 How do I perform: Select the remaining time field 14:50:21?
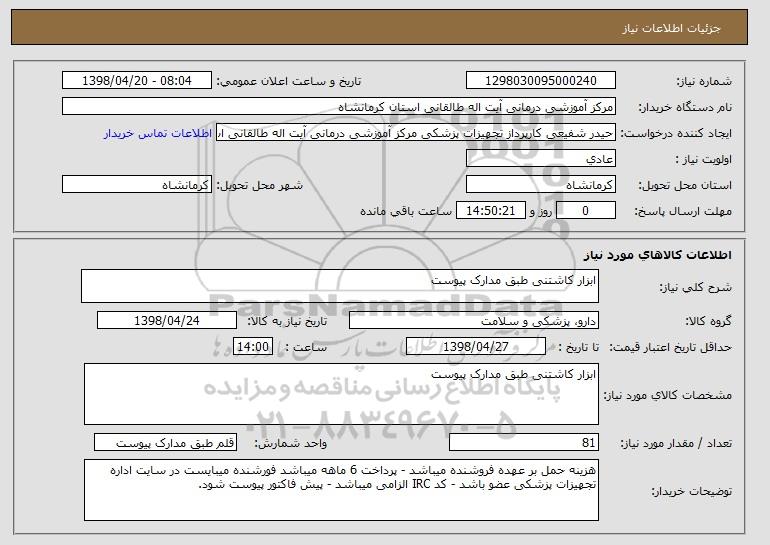(x=491, y=211)
